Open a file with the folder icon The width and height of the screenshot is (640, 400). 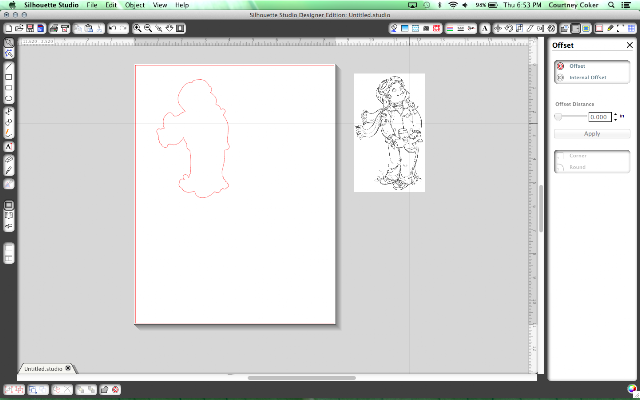(x=19, y=28)
